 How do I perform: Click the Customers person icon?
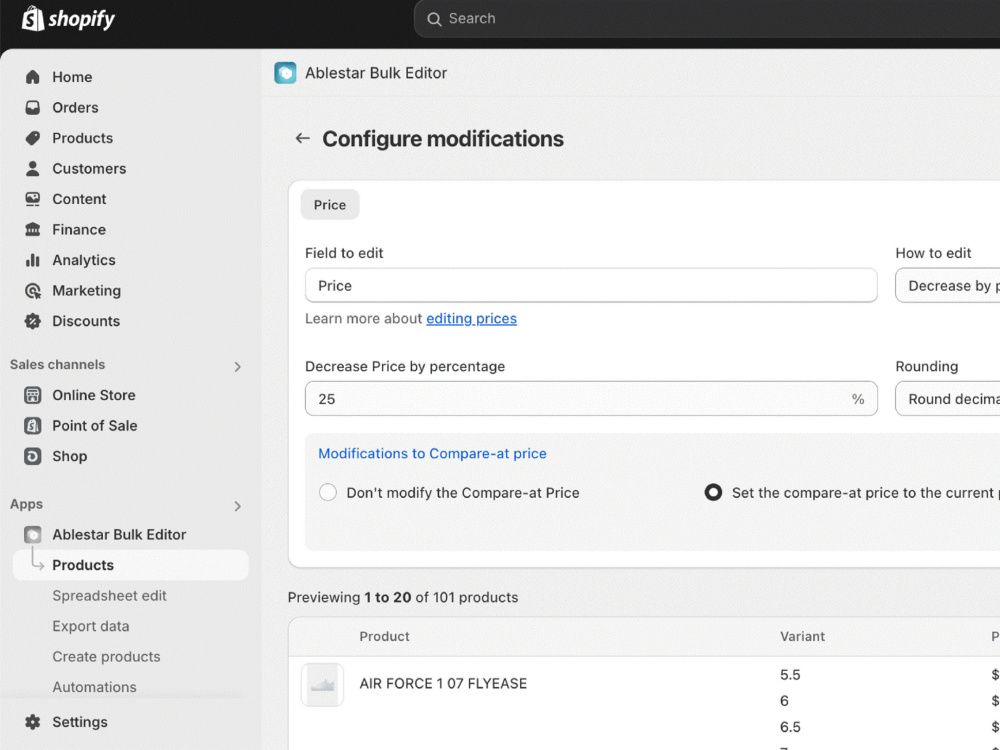click(x=33, y=168)
